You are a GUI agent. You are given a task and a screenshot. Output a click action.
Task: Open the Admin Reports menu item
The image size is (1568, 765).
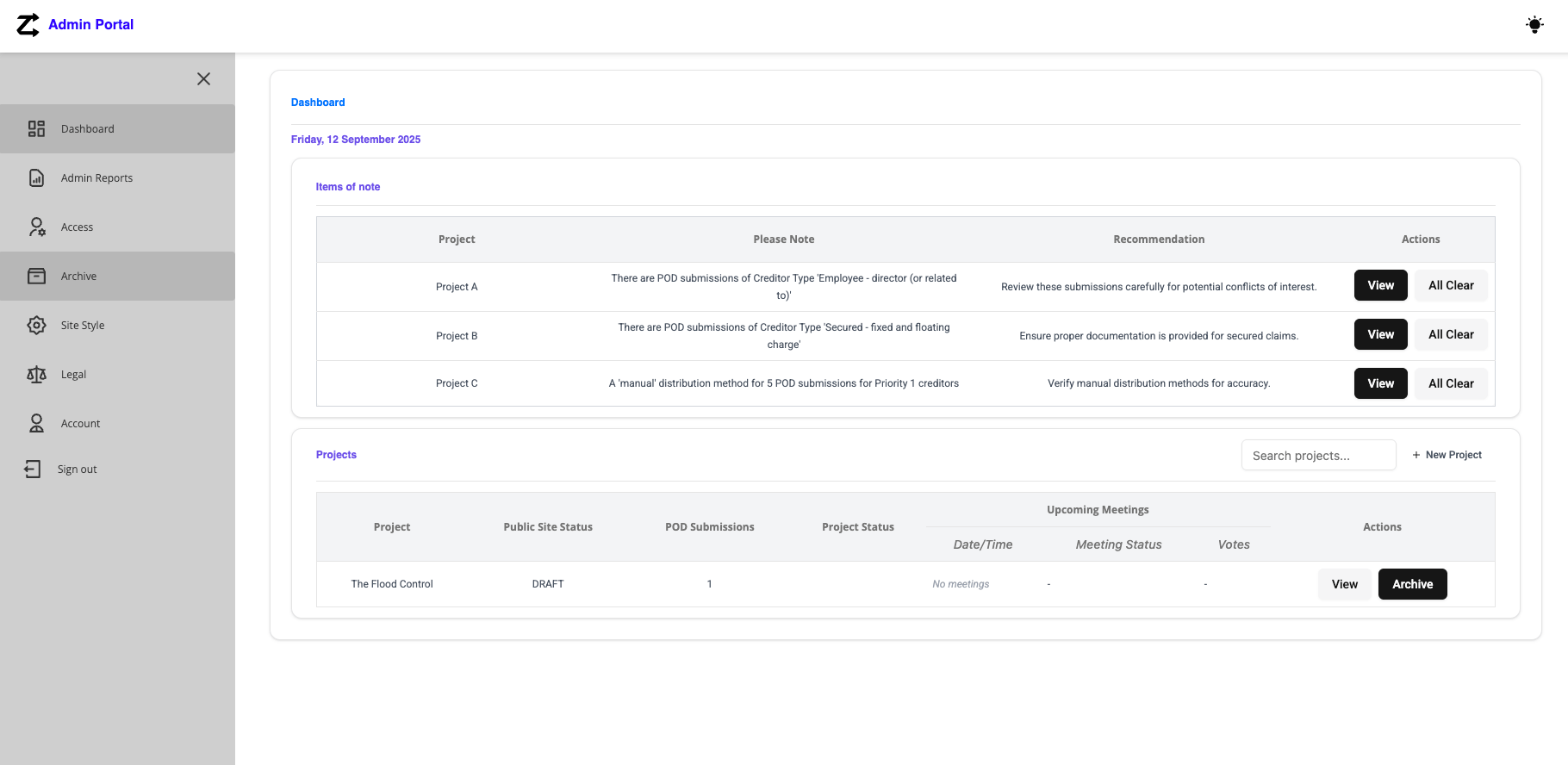(x=96, y=178)
